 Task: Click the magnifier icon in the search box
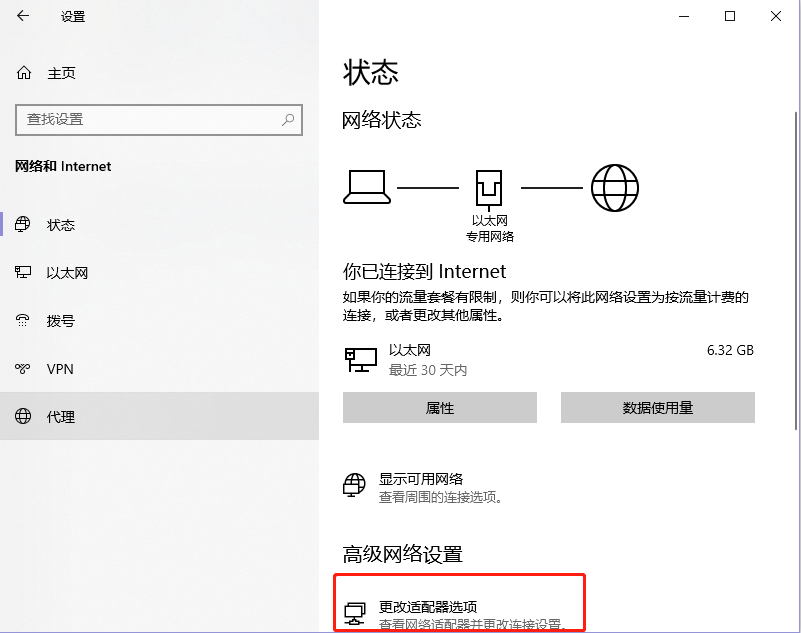(288, 120)
